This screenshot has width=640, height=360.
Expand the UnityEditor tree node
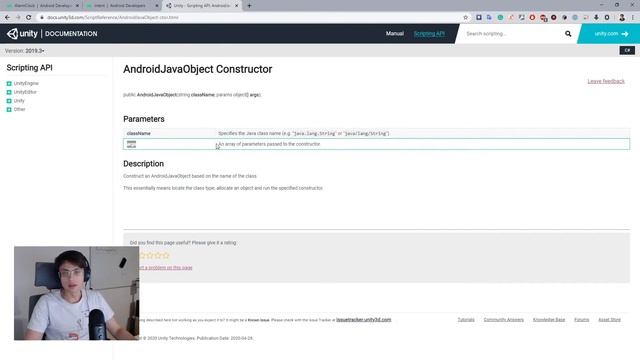[9, 92]
